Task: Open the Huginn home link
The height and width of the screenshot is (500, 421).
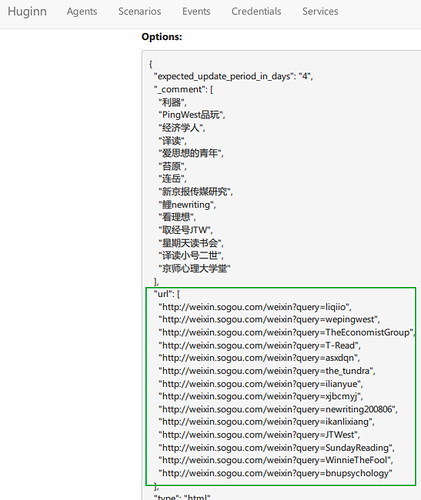Action: (27, 11)
